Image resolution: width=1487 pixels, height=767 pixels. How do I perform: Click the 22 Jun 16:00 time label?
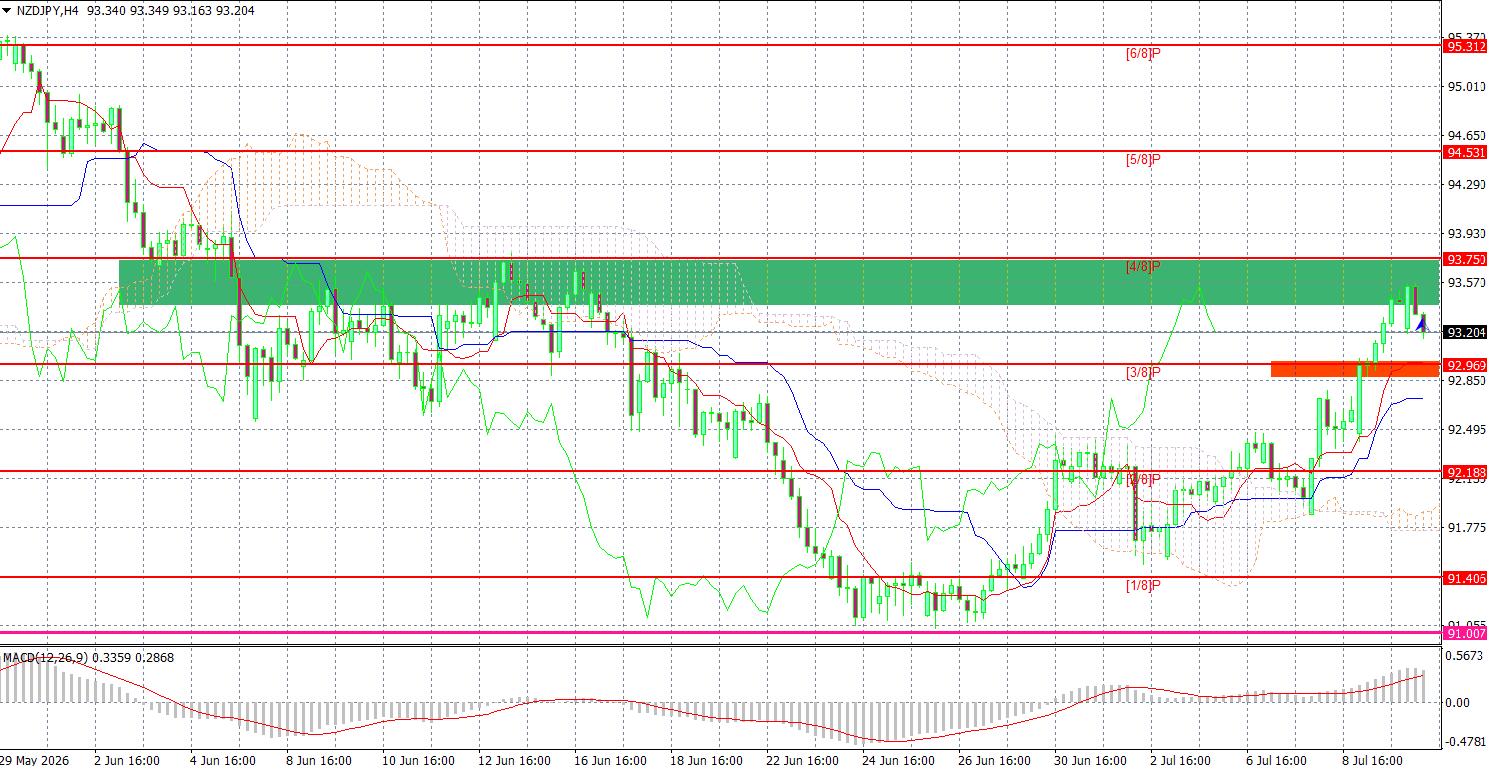803,760
